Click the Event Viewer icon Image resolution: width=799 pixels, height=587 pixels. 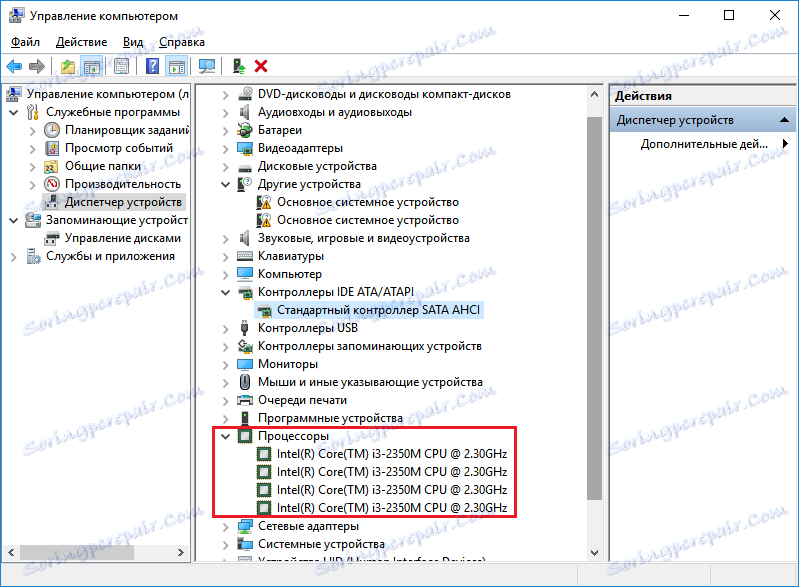(51, 148)
